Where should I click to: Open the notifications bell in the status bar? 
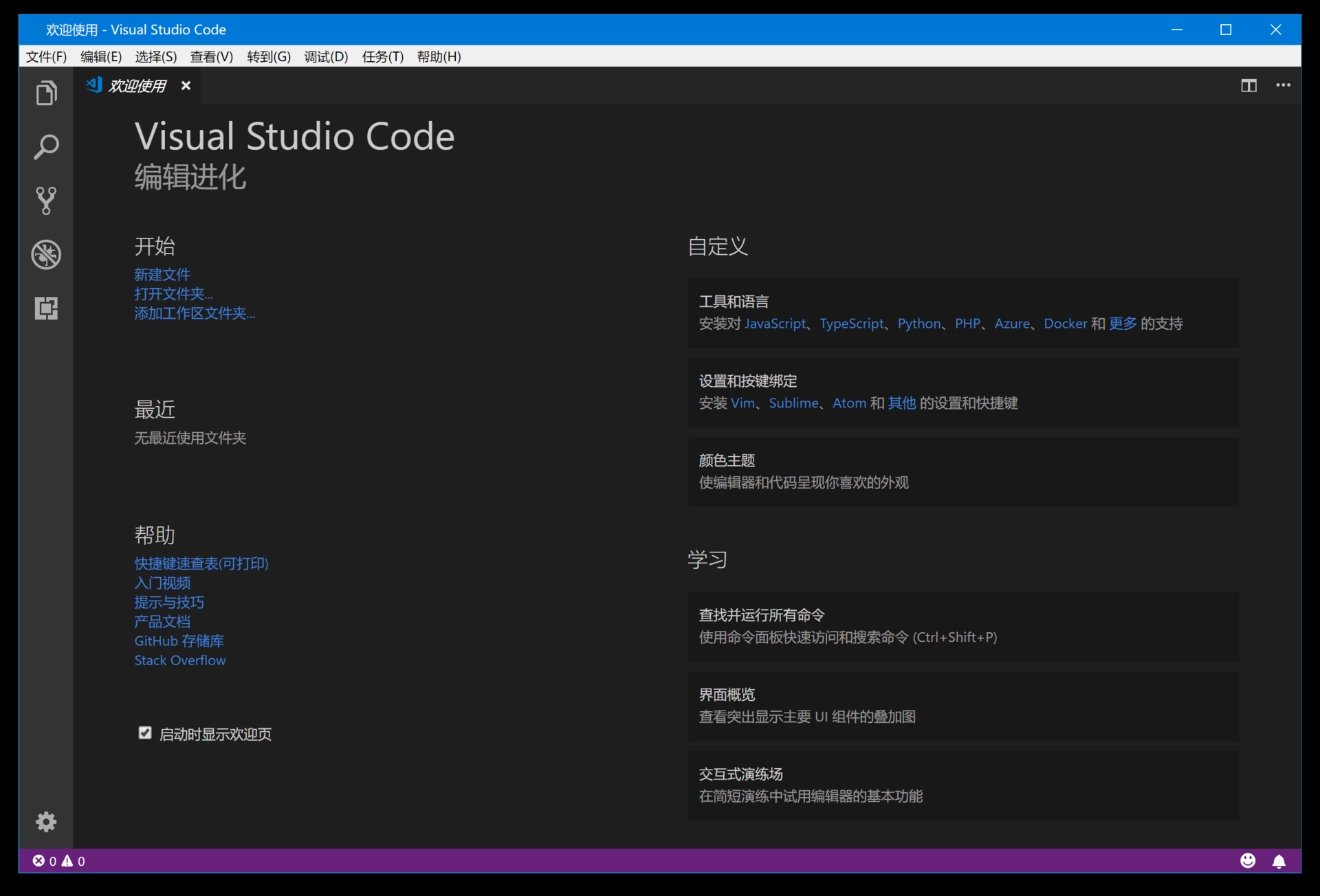pos(1279,861)
